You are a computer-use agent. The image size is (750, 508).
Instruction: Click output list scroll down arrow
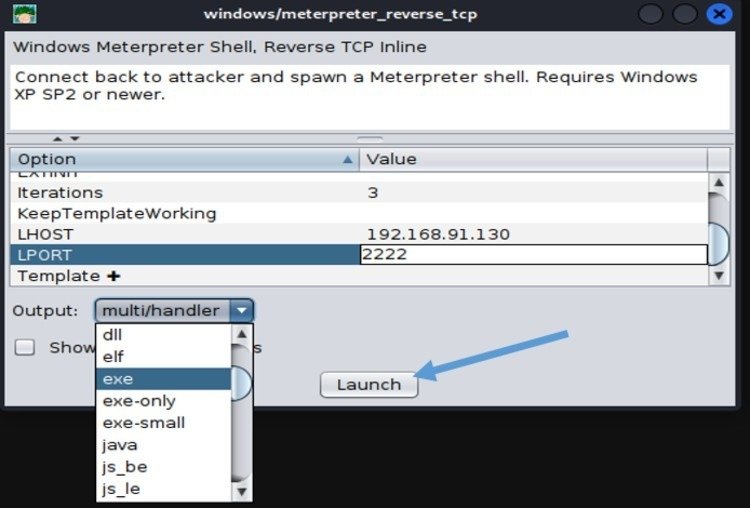pos(242,491)
